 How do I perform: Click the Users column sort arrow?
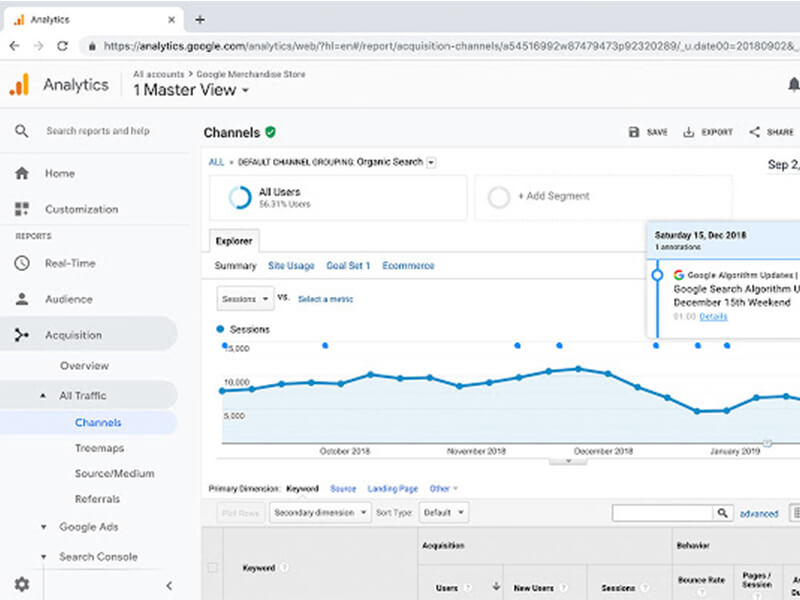click(x=496, y=587)
